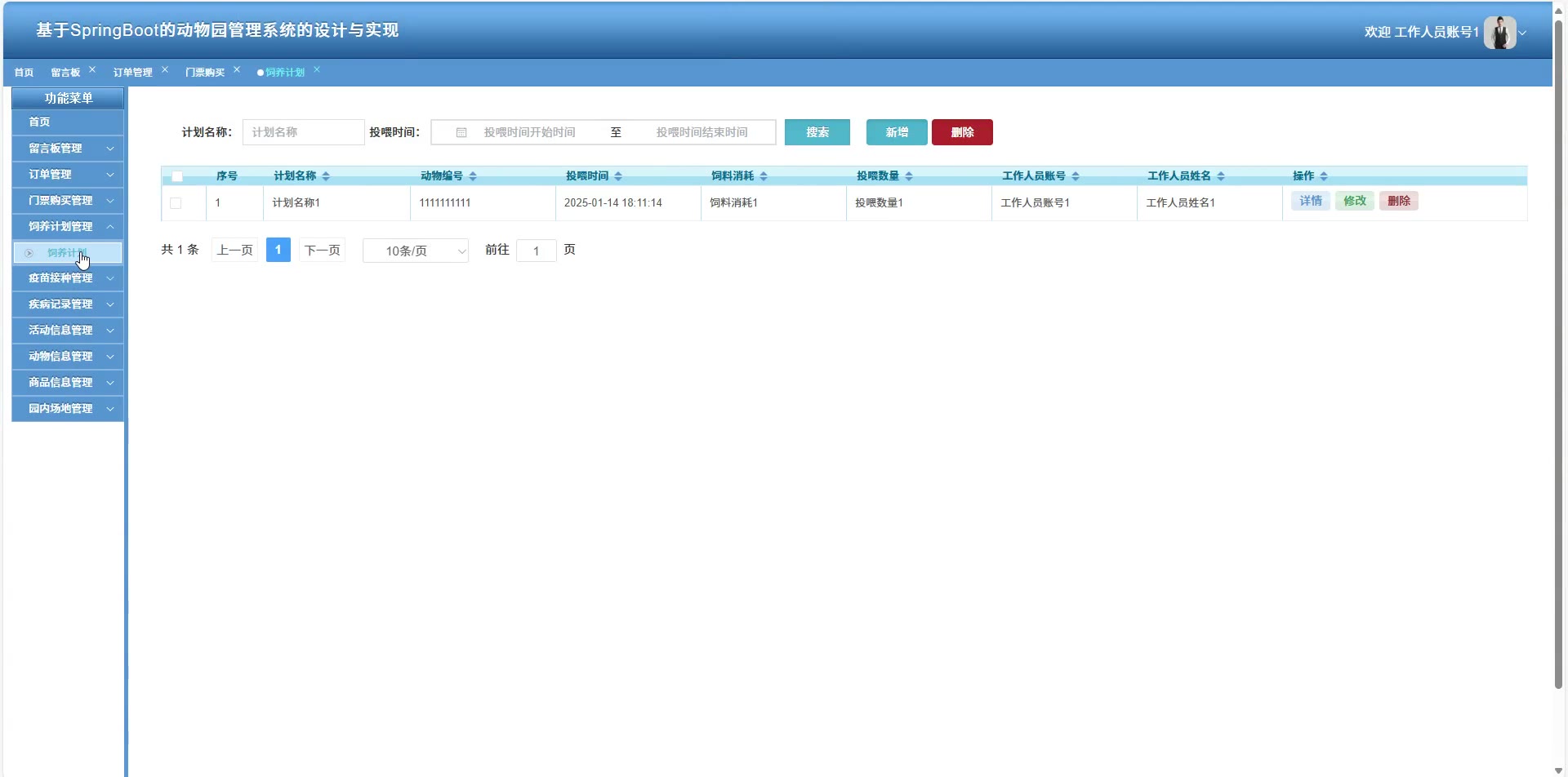This screenshot has width=1568, height=777.
Task: Expand the 留言板管理 menu
Action: coord(68,149)
